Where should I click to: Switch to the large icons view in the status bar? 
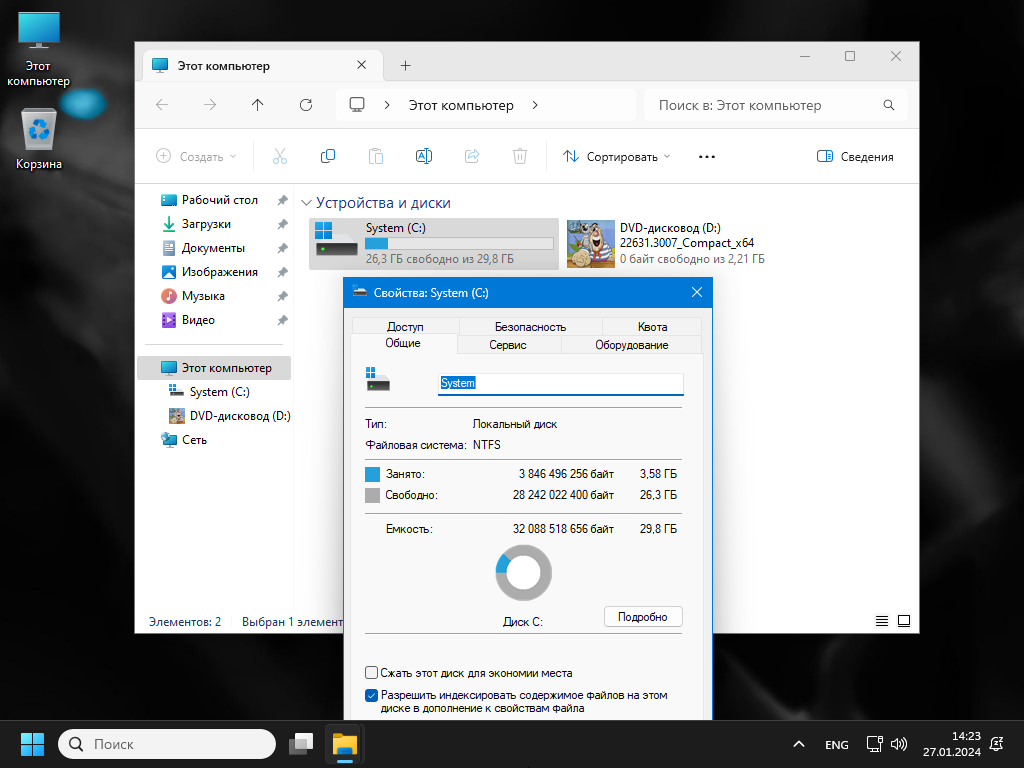[x=904, y=621]
